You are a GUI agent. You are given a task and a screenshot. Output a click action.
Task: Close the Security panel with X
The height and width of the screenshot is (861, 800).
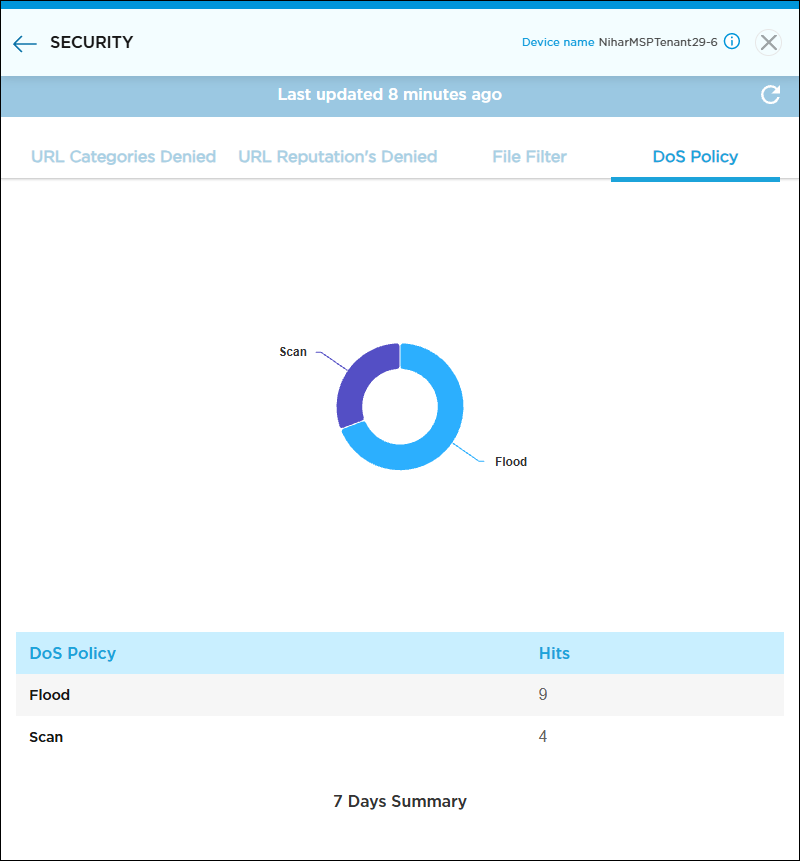point(768,42)
